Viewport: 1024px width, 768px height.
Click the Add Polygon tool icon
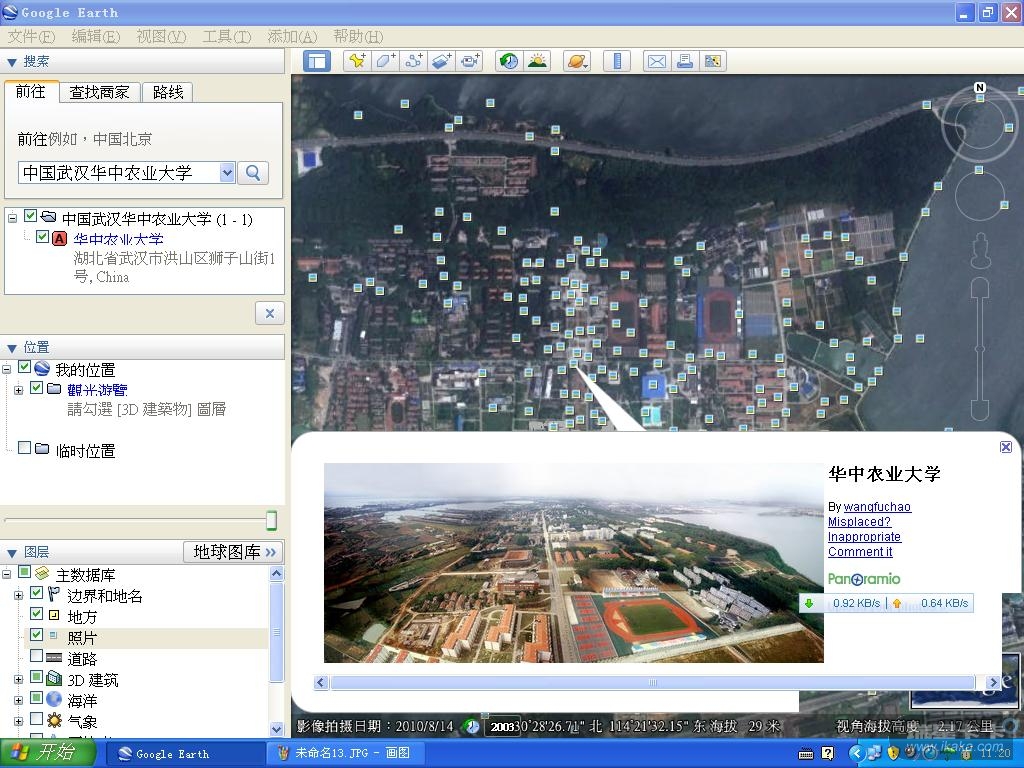pyautogui.click(x=385, y=61)
